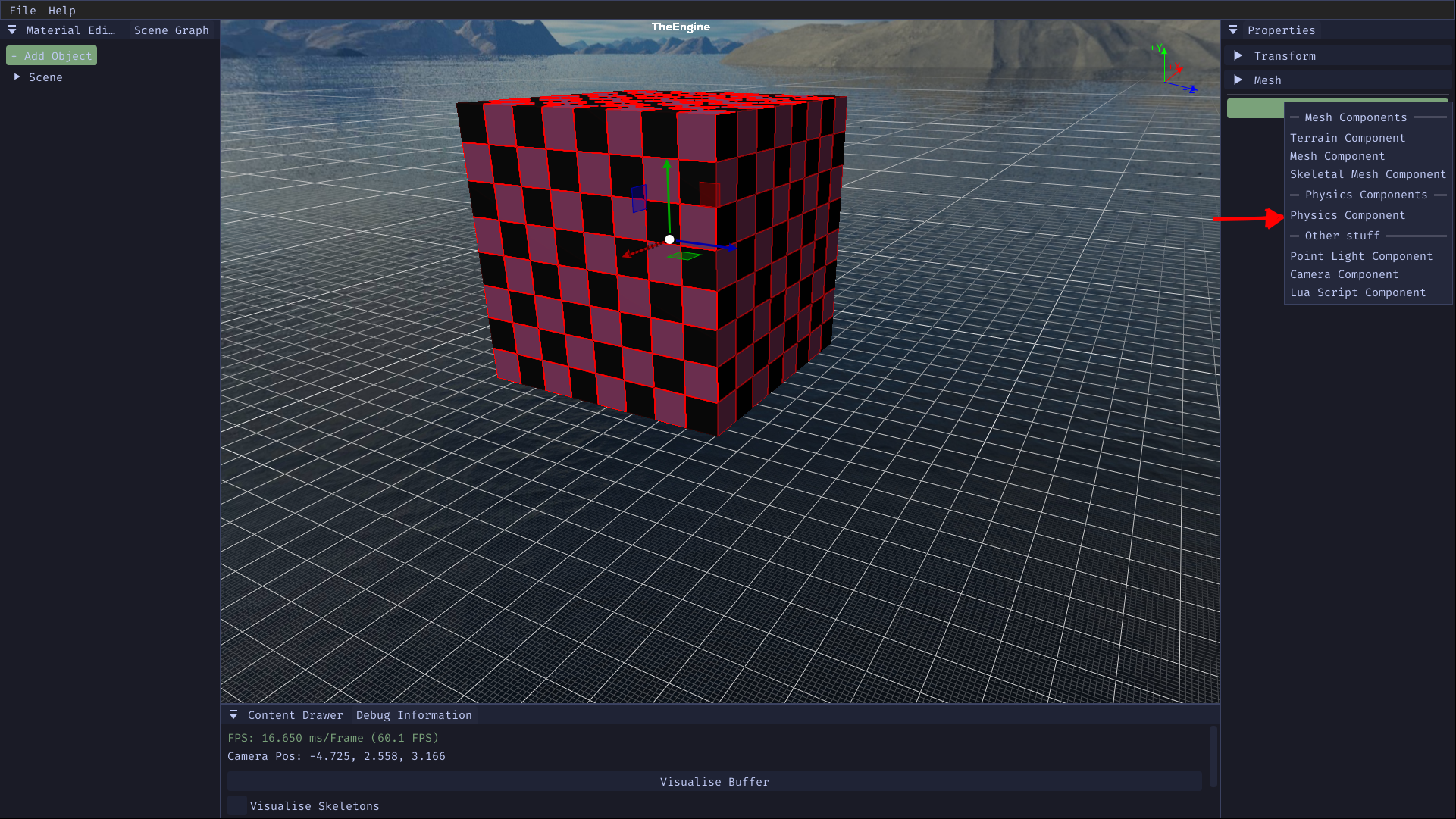Image resolution: width=1456 pixels, height=819 pixels.
Task: Add a Point Light Component
Action: pyautogui.click(x=1361, y=256)
